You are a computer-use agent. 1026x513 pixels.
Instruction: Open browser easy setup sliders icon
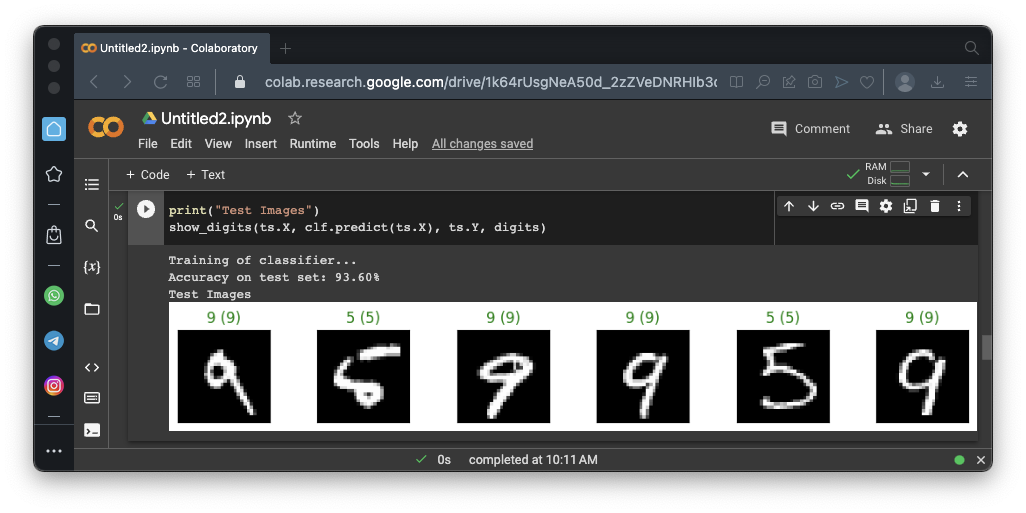pyautogui.click(x=971, y=82)
